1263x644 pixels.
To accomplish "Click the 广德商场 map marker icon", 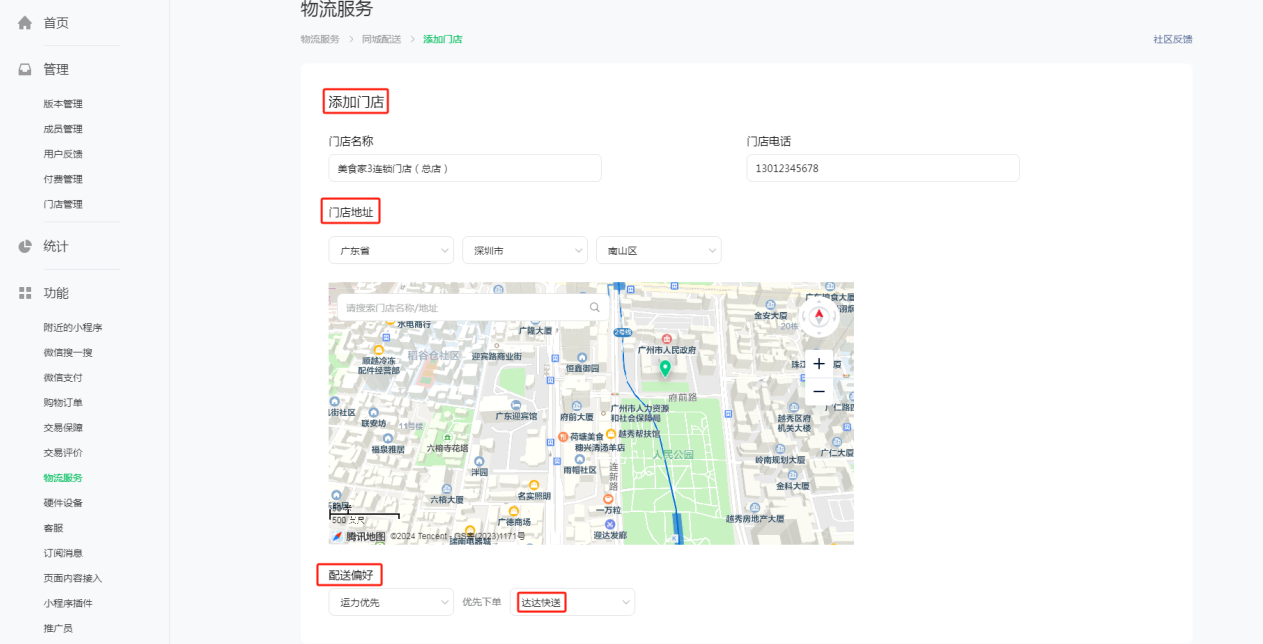I will 513,511.
